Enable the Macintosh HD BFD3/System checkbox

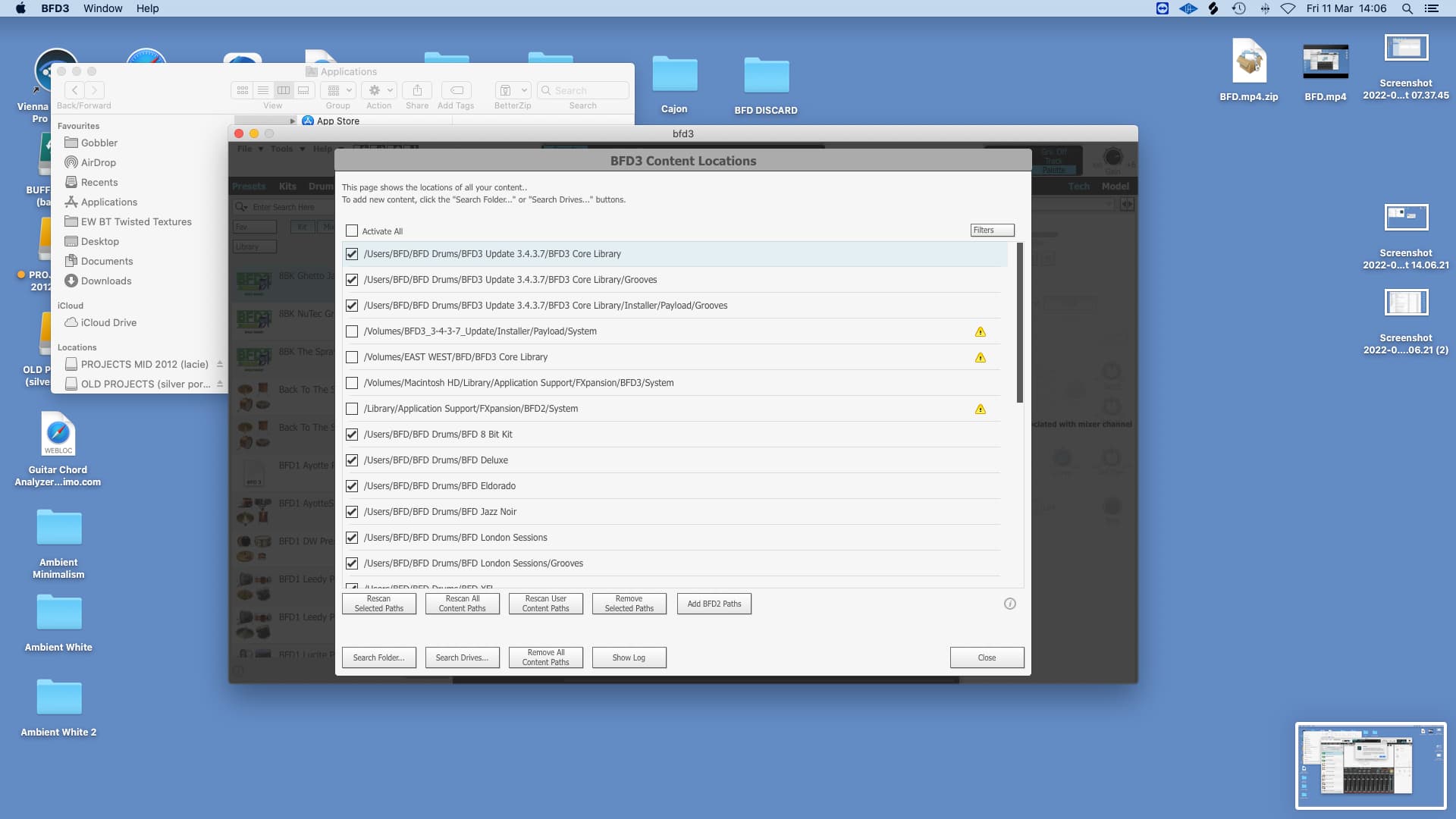coord(352,383)
